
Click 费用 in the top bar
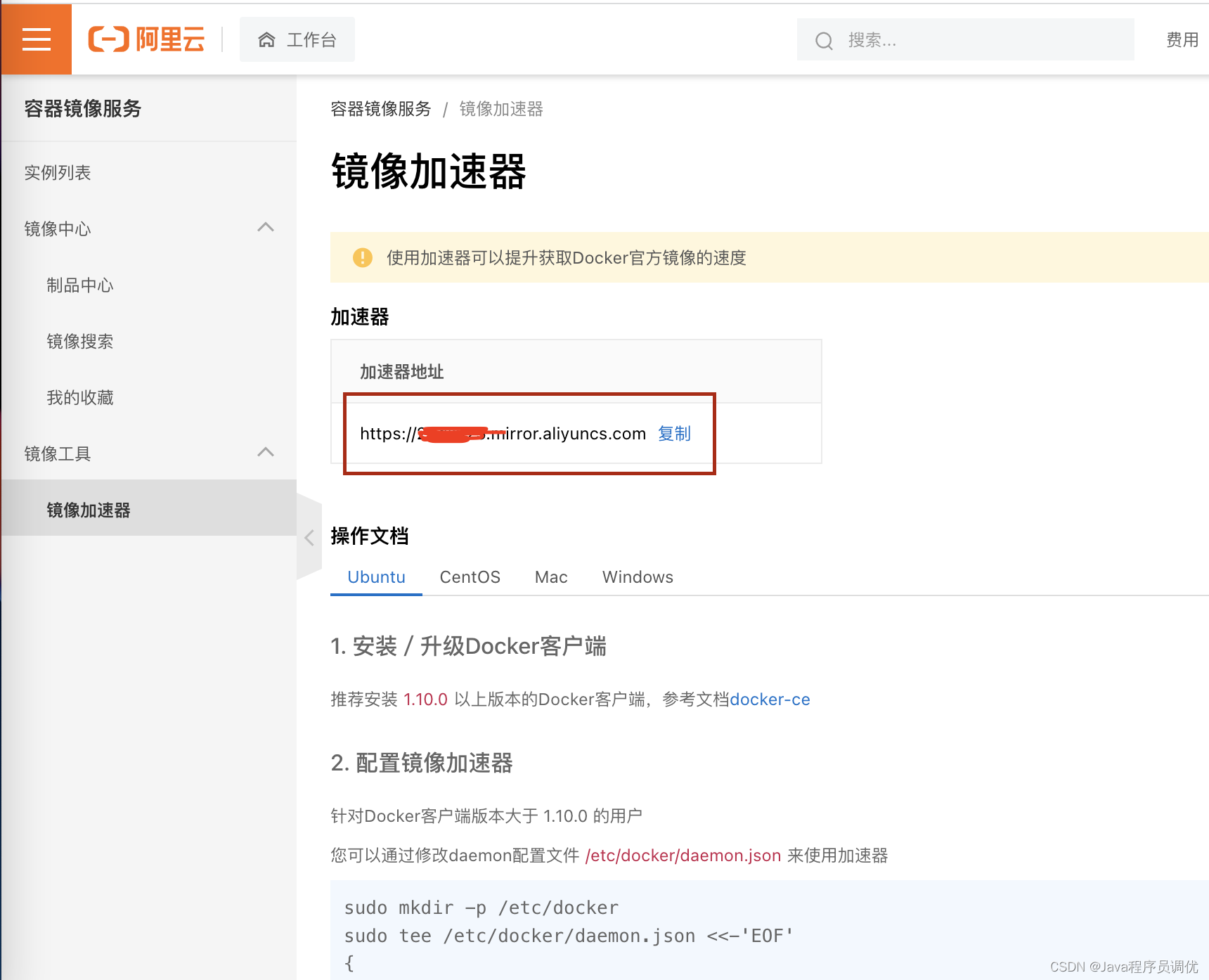1182,40
